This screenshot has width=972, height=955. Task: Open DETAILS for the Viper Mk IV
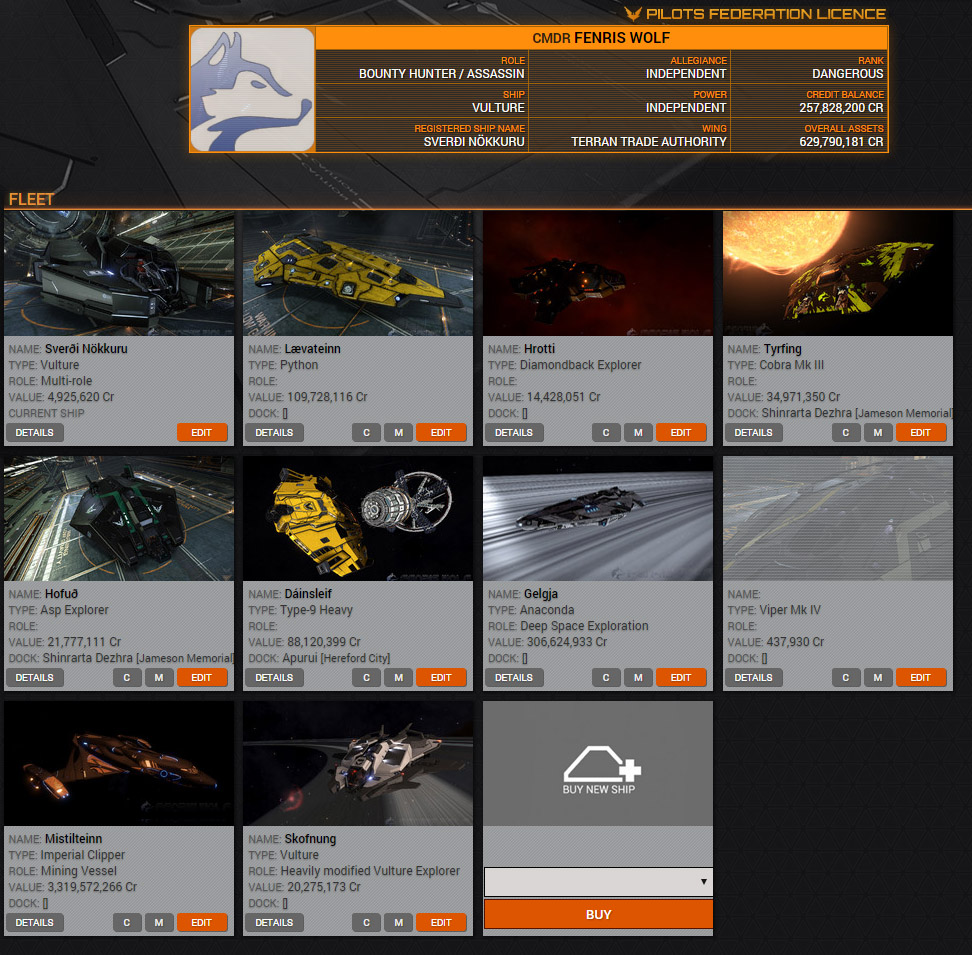click(754, 677)
